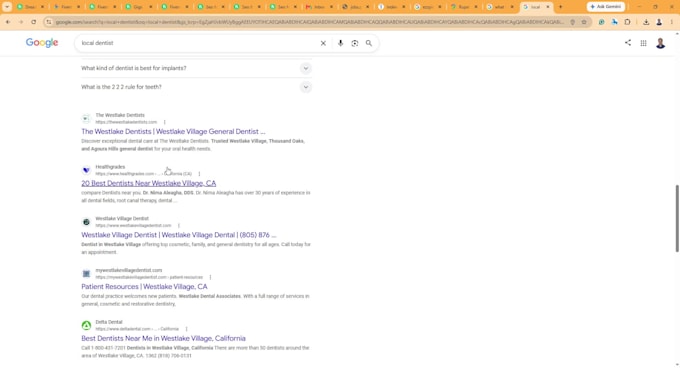Click the Westlake Village Dentist favicon

pyautogui.click(x=86, y=222)
